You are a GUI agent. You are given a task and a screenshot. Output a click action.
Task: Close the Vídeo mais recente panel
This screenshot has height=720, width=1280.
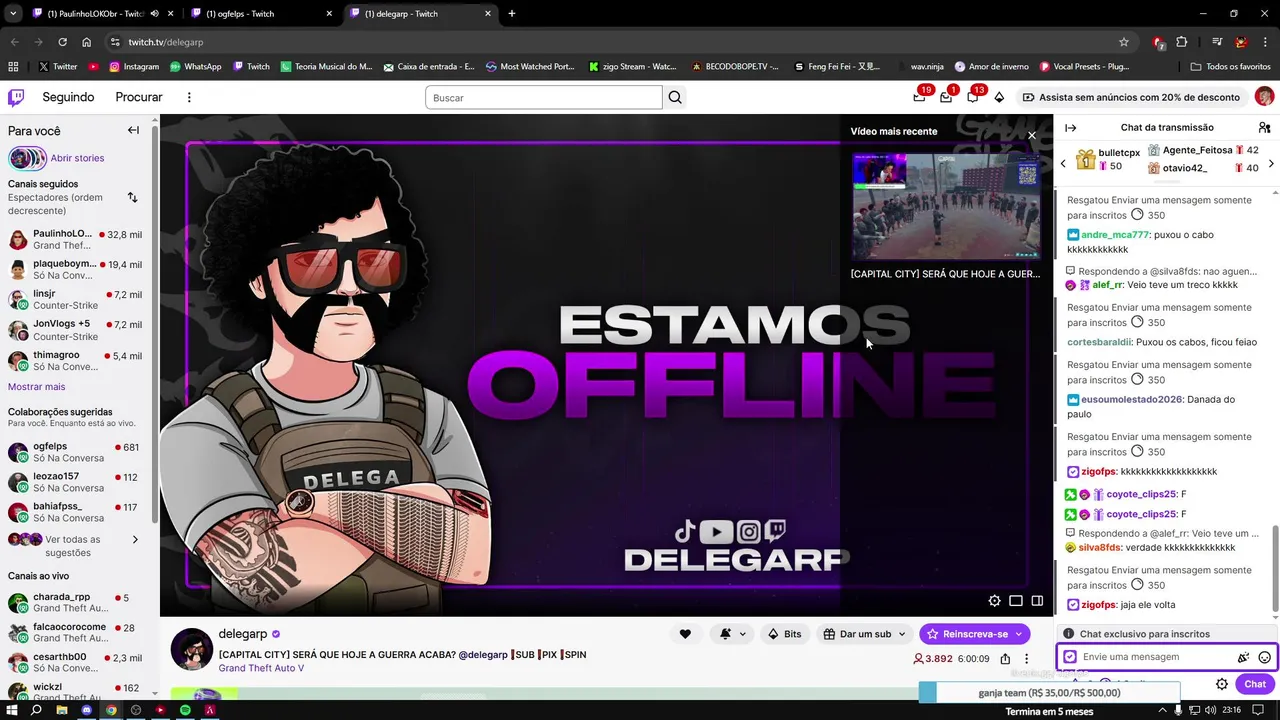point(1032,135)
